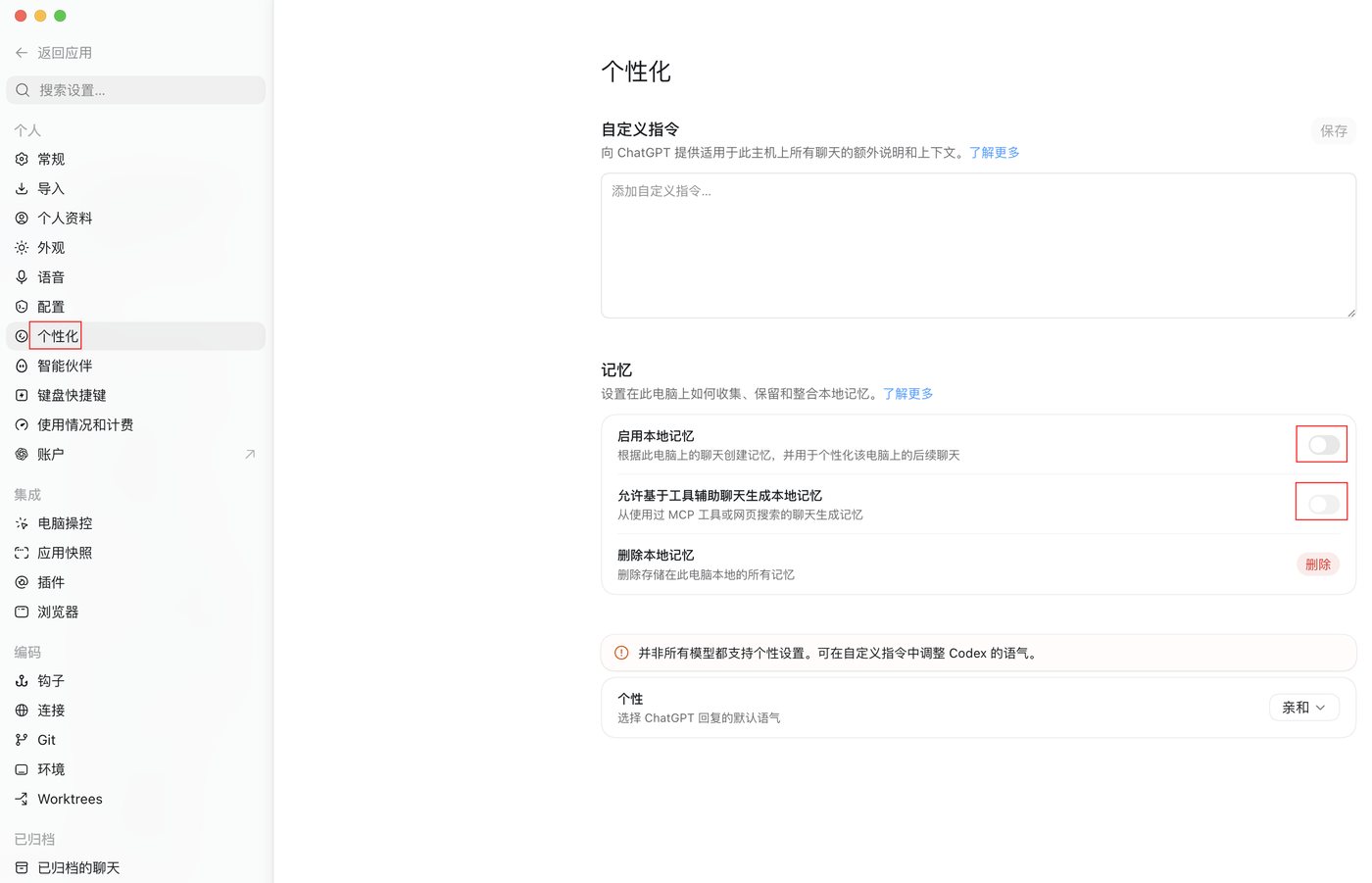The width and height of the screenshot is (1372, 883).
Task: Click the keyboard icon beside 键盘快捷键
Action: pos(22,395)
